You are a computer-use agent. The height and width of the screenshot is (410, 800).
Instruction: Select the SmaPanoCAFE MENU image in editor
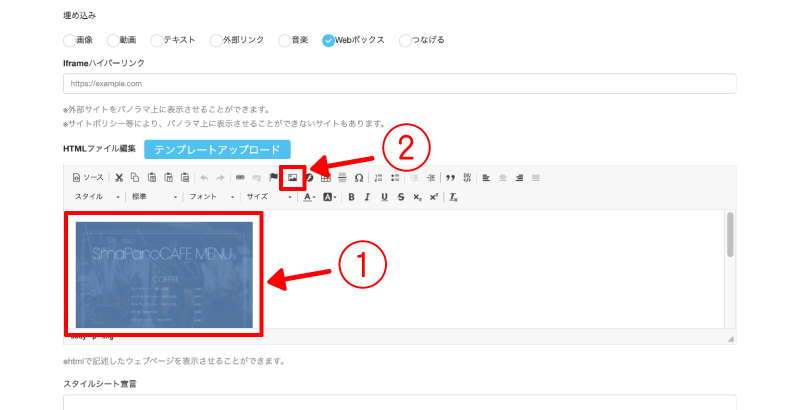(163, 272)
